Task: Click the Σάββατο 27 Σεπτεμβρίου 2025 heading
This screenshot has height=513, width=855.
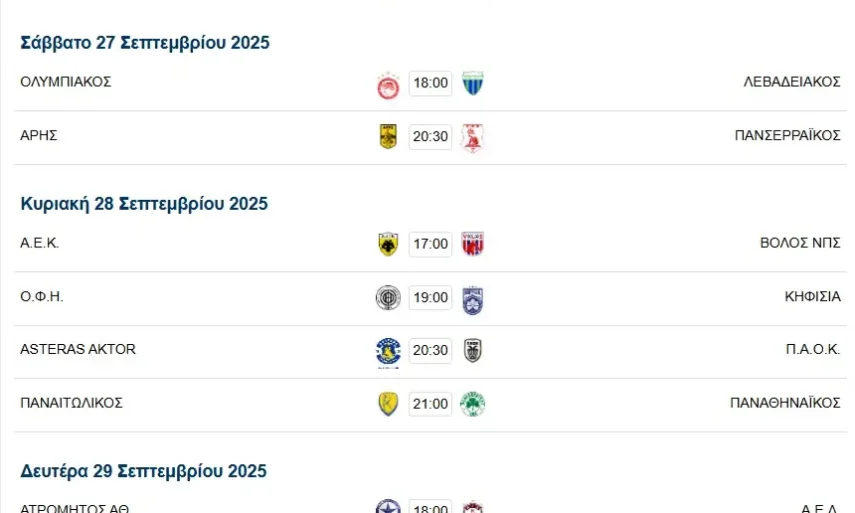Action: click(145, 42)
